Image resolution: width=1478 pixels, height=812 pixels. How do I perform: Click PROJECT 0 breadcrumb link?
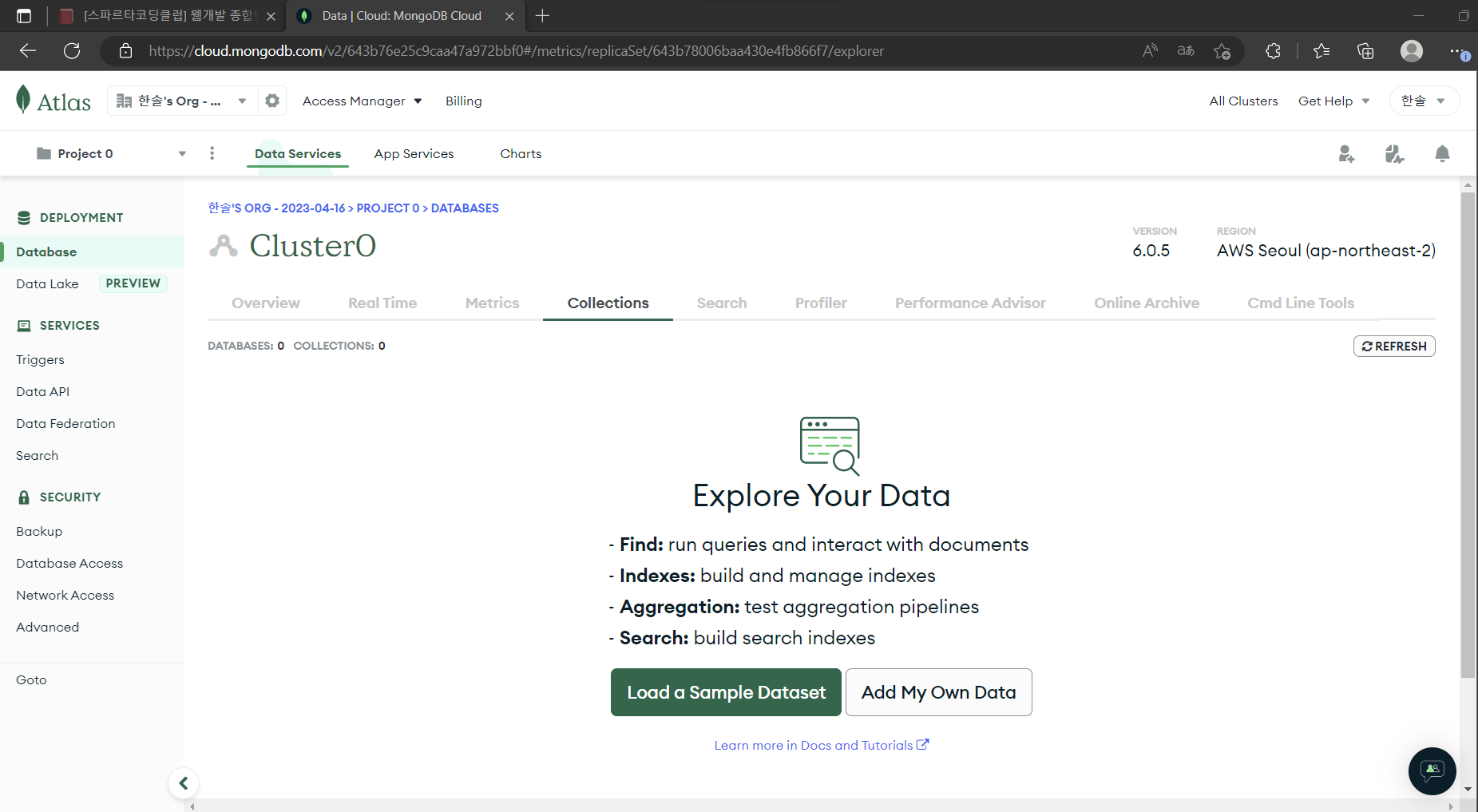[387, 208]
